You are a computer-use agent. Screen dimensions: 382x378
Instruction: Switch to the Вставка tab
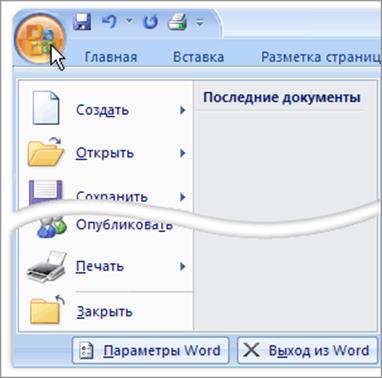pos(198,57)
